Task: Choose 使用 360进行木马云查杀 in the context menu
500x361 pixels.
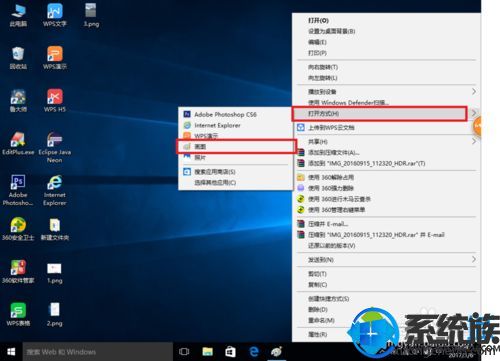Action: [x=387, y=199]
